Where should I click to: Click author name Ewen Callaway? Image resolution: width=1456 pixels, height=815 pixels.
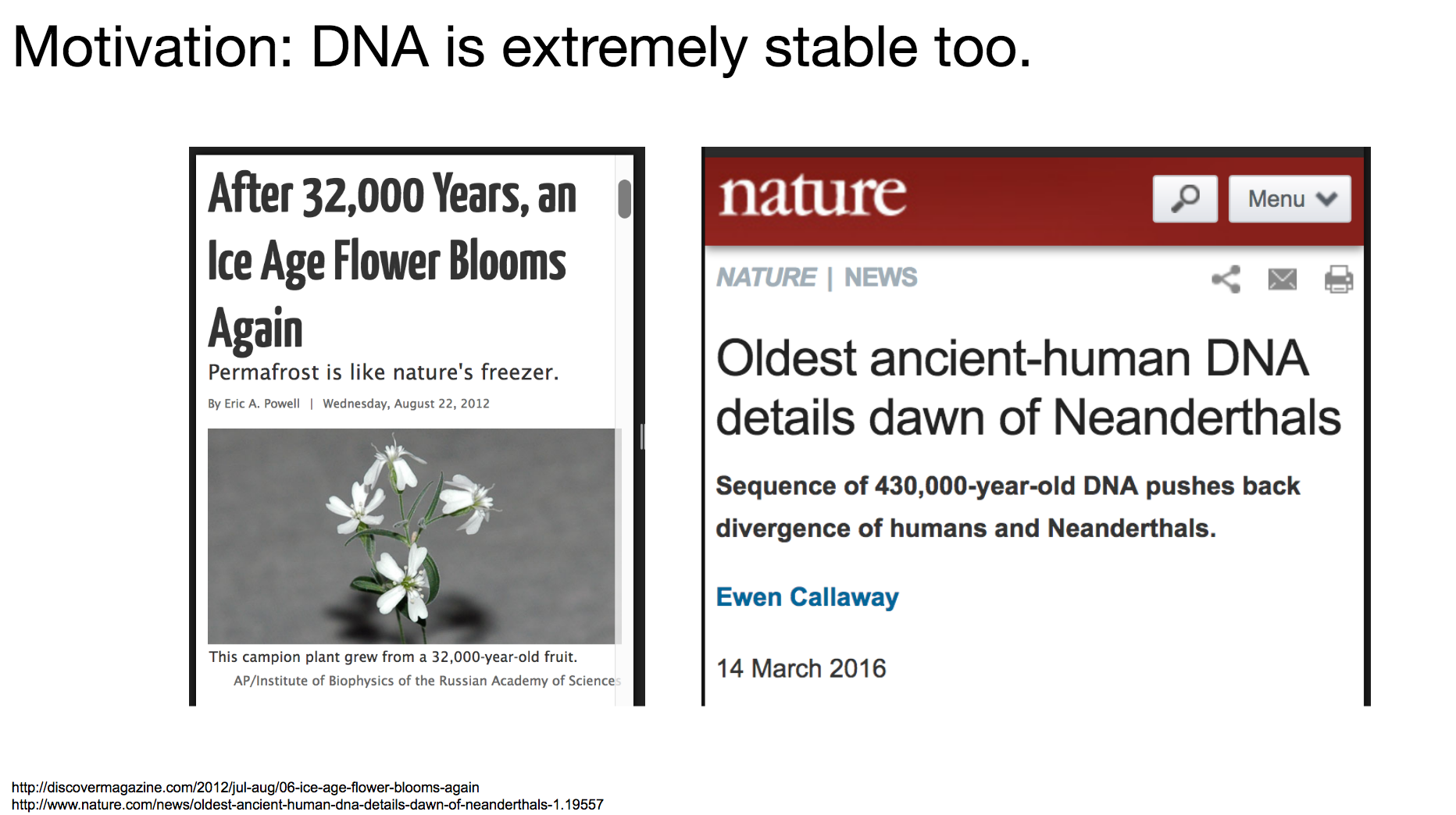(x=808, y=597)
